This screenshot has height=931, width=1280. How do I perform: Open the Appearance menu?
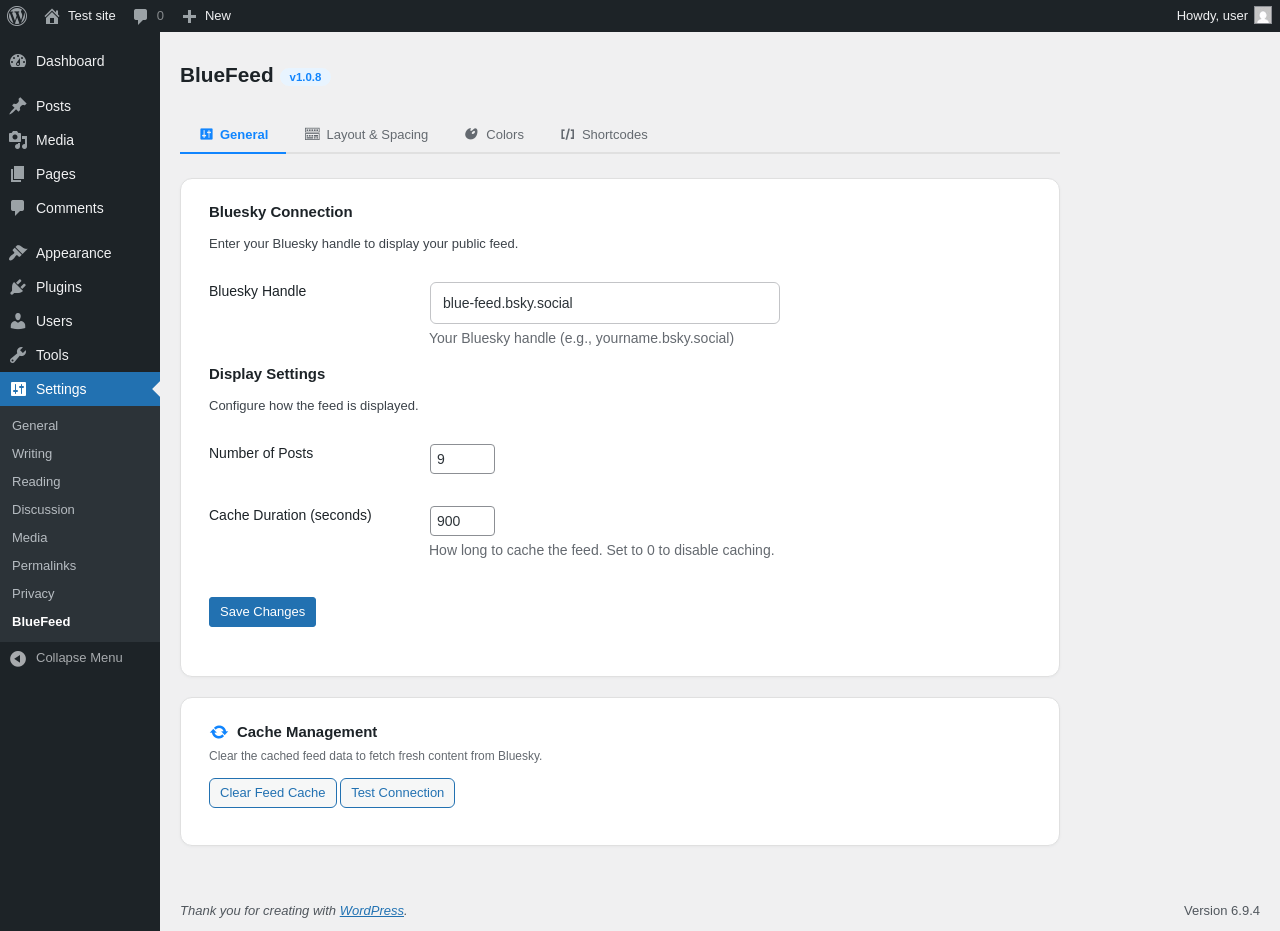73,253
